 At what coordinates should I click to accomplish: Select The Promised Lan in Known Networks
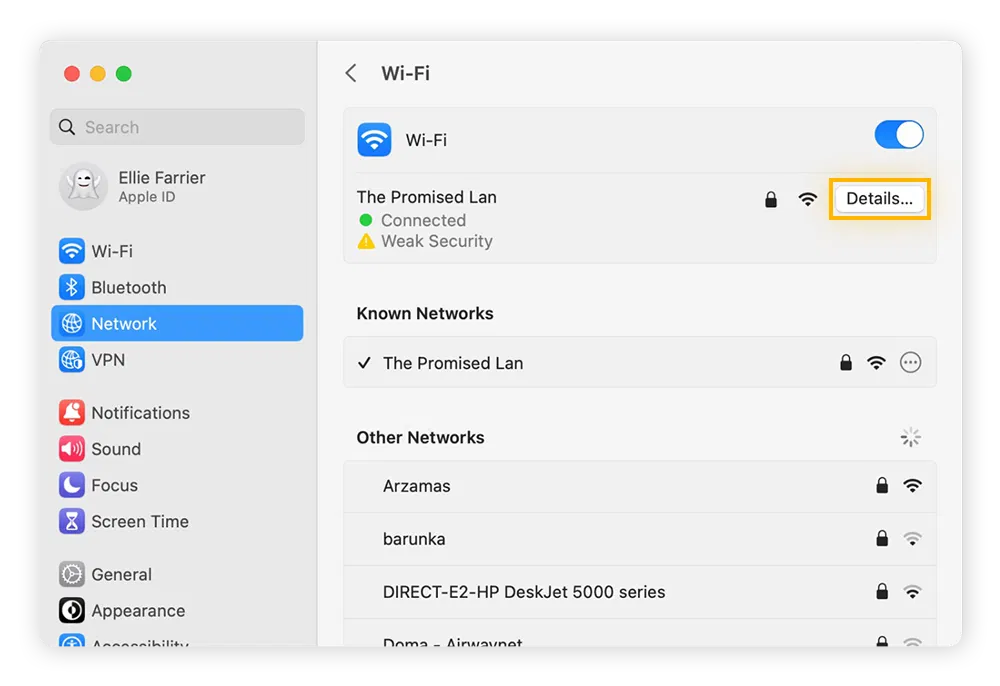click(x=640, y=363)
